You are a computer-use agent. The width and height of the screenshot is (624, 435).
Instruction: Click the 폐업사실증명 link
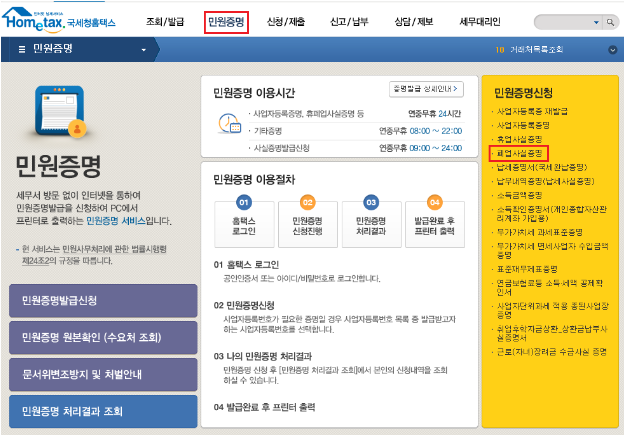pyautogui.click(x=522, y=154)
